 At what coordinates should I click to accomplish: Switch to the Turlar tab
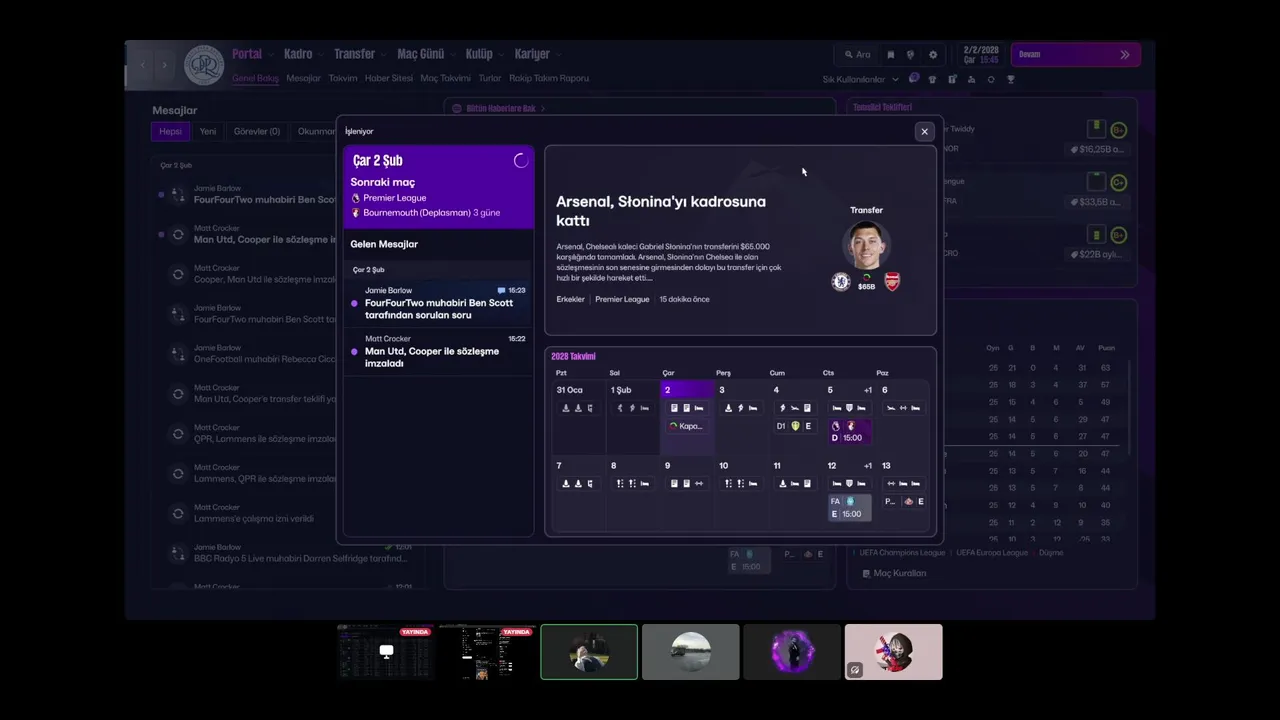[490, 78]
